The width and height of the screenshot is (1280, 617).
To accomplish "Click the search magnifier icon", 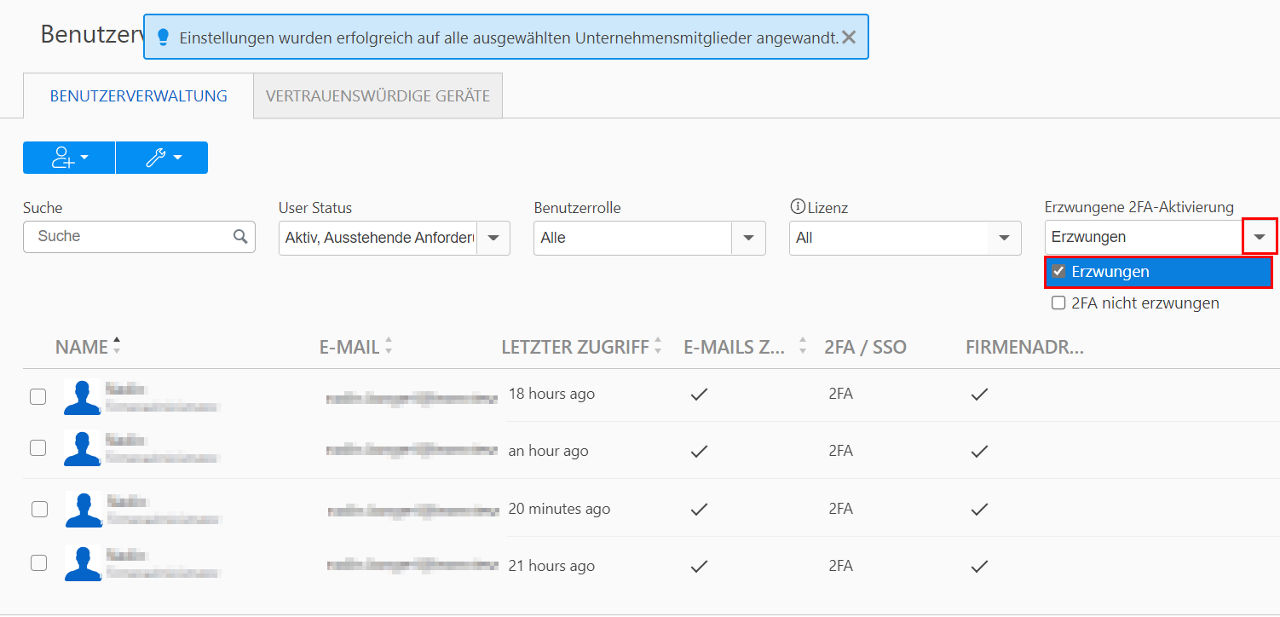I will tap(240, 237).
